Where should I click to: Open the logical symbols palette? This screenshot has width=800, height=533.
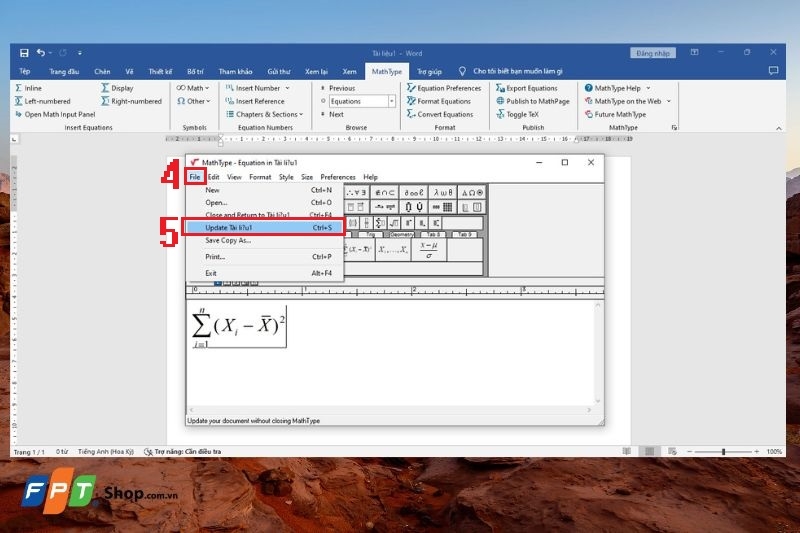(356, 192)
